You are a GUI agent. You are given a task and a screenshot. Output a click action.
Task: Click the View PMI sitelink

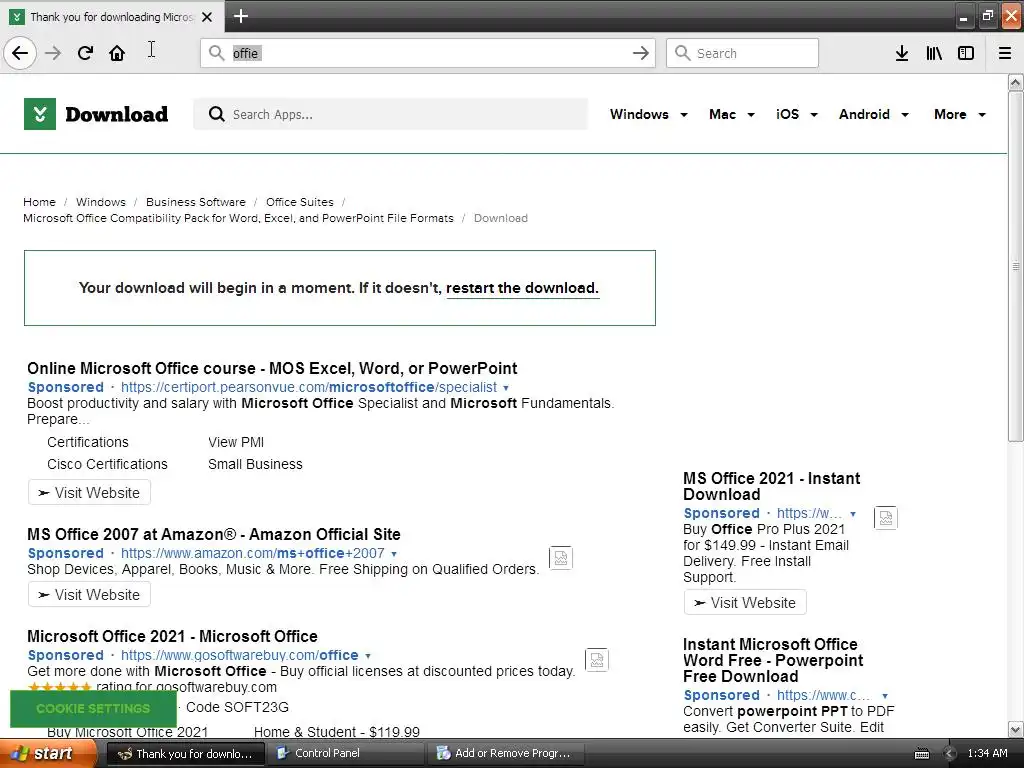236,442
